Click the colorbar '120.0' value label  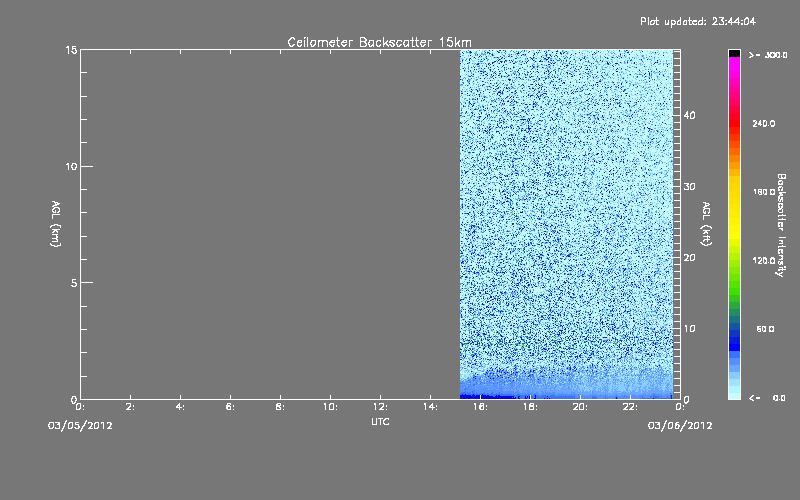[764, 261]
